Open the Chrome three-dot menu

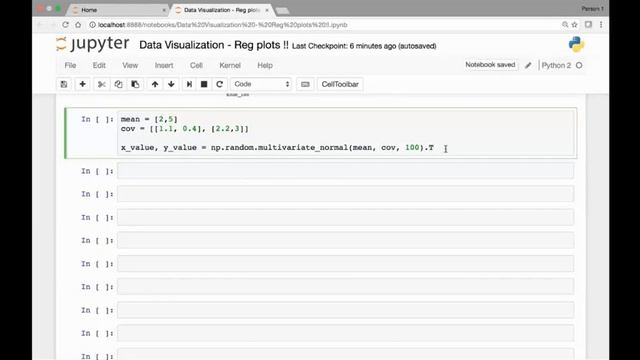pyautogui.click(x=601, y=25)
